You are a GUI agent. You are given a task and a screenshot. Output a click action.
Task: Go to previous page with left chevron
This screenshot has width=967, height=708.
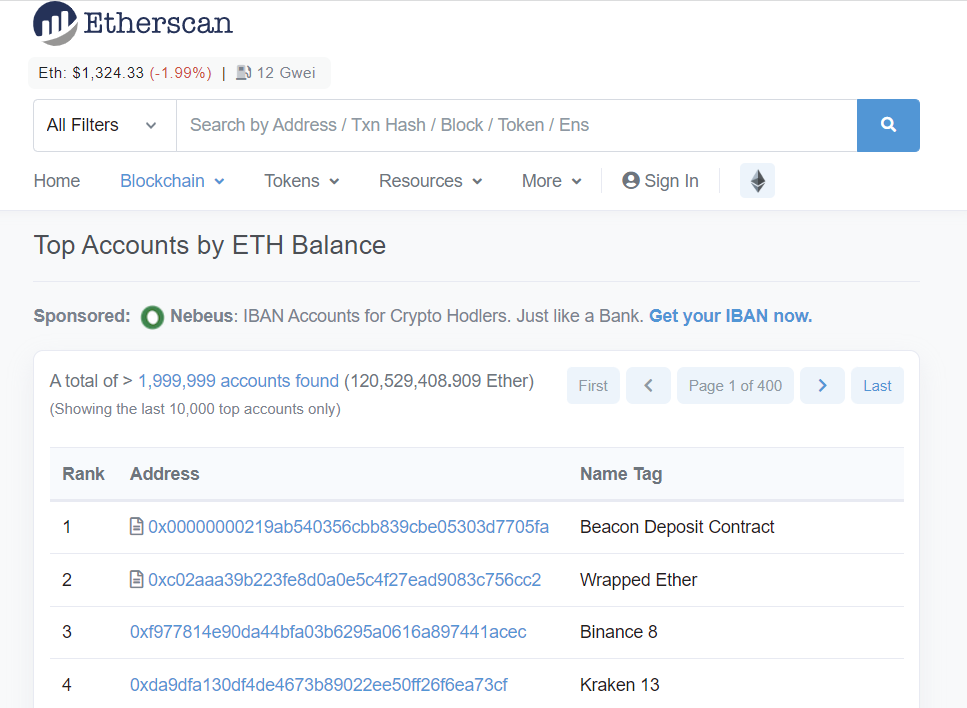[x=648, y=385]
